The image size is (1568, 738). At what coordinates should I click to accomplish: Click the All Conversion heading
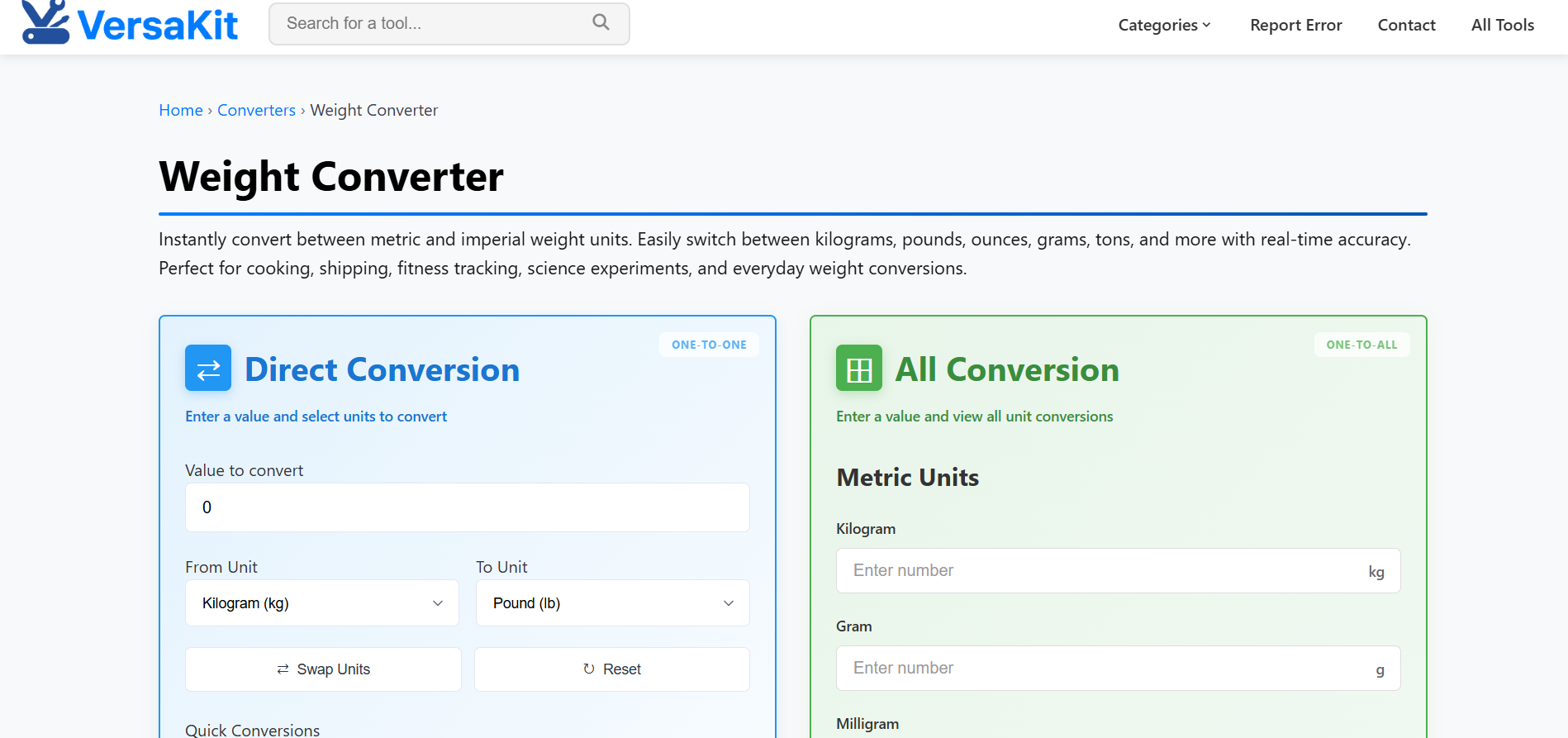[x=1007, y=369]
